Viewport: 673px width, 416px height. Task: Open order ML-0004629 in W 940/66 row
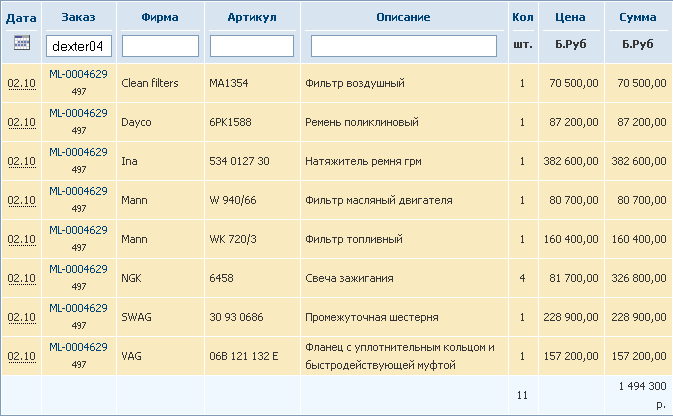point(78,191)
